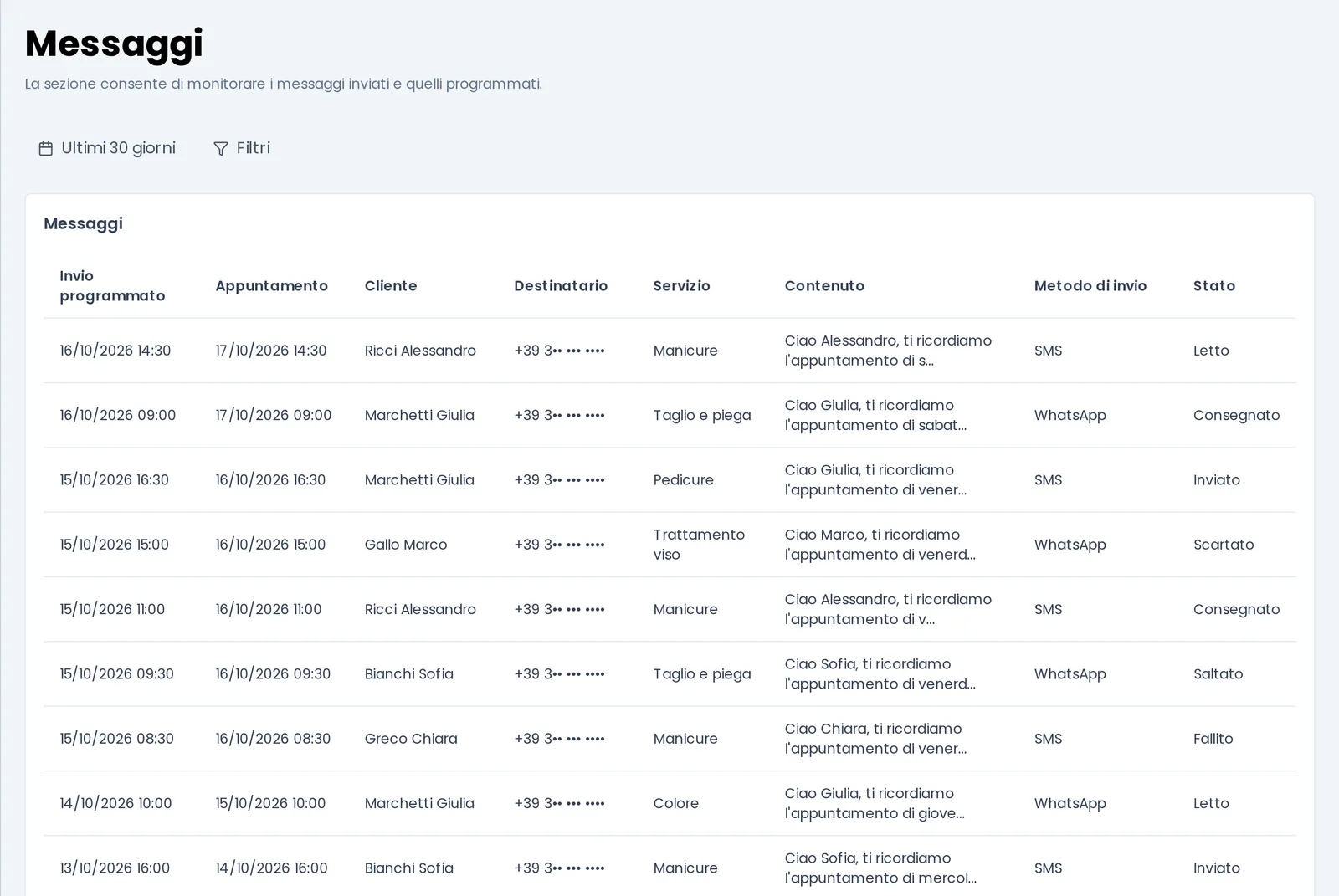Open the Ultimi 30 giorni date range
1339x896 pixels.
(107, 148)
